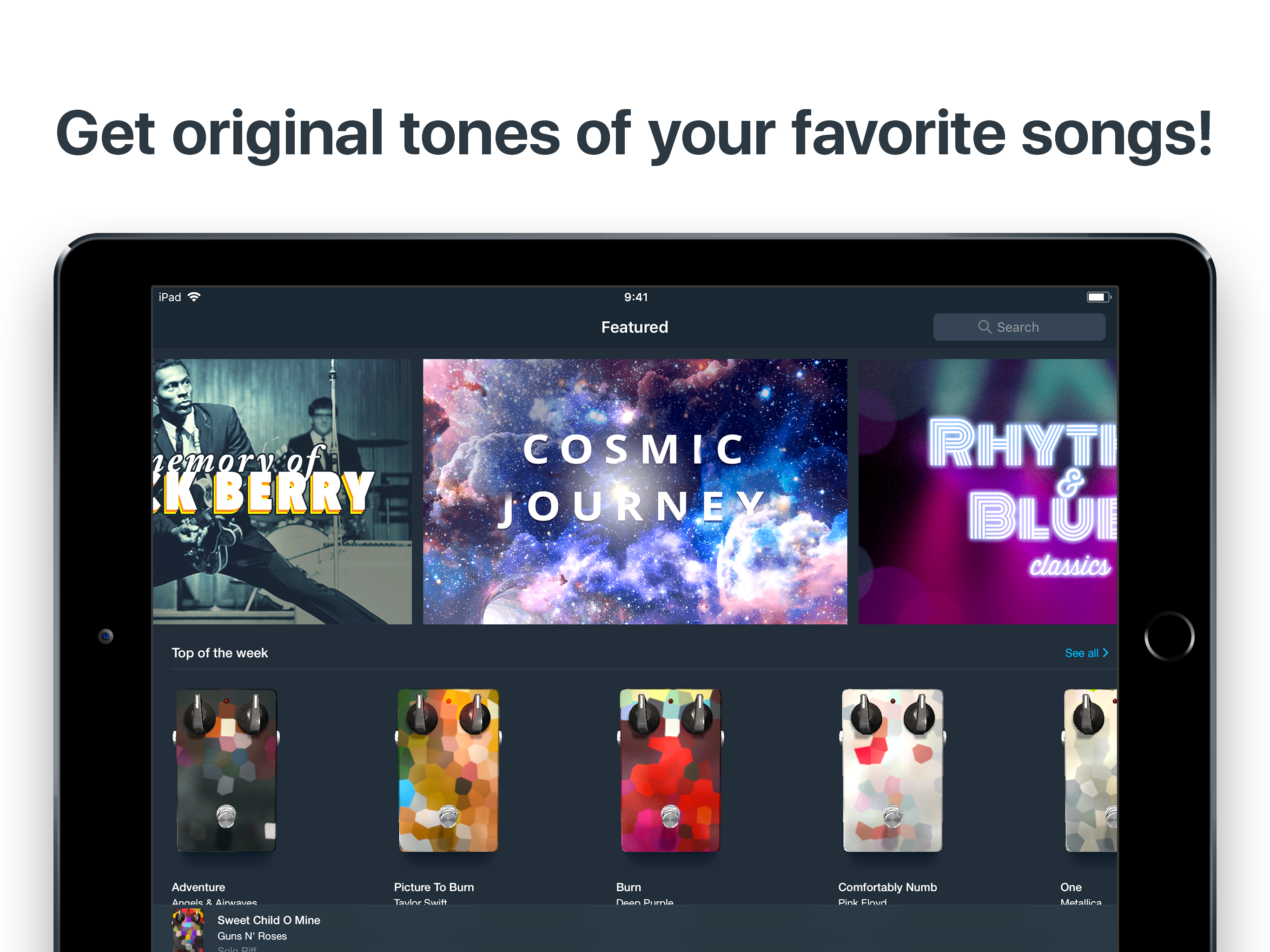1270x952 pixels.
Task: Select the Top of the week heading
Action: (220, 653)
